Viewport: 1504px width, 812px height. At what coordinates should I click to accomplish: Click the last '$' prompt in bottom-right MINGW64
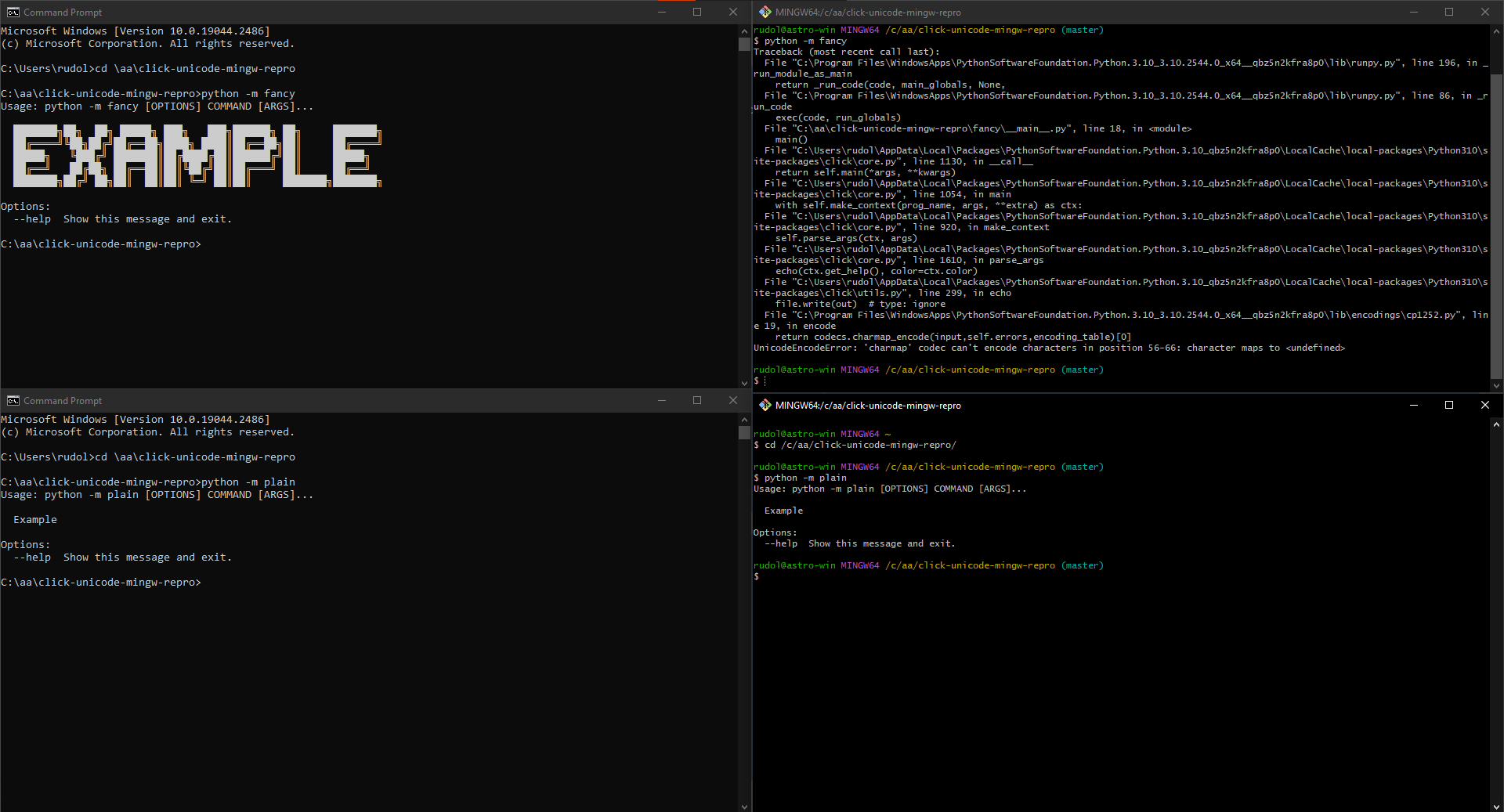click(x=757, y=576)
